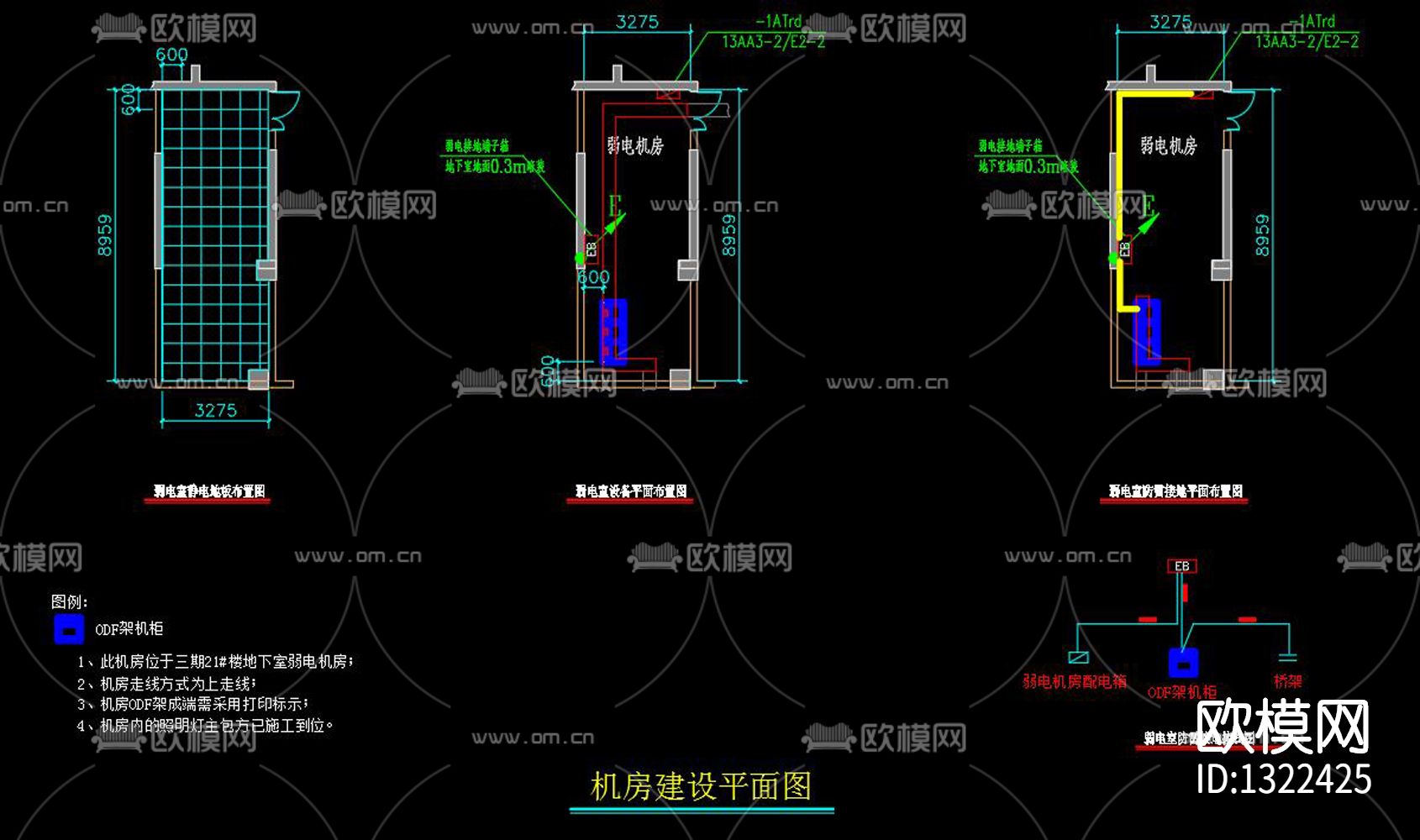Screen dimensions: 1420x840
Task: Switch to the 弱电室设备平面布置图 drawing title
Action: click(632, 493)
